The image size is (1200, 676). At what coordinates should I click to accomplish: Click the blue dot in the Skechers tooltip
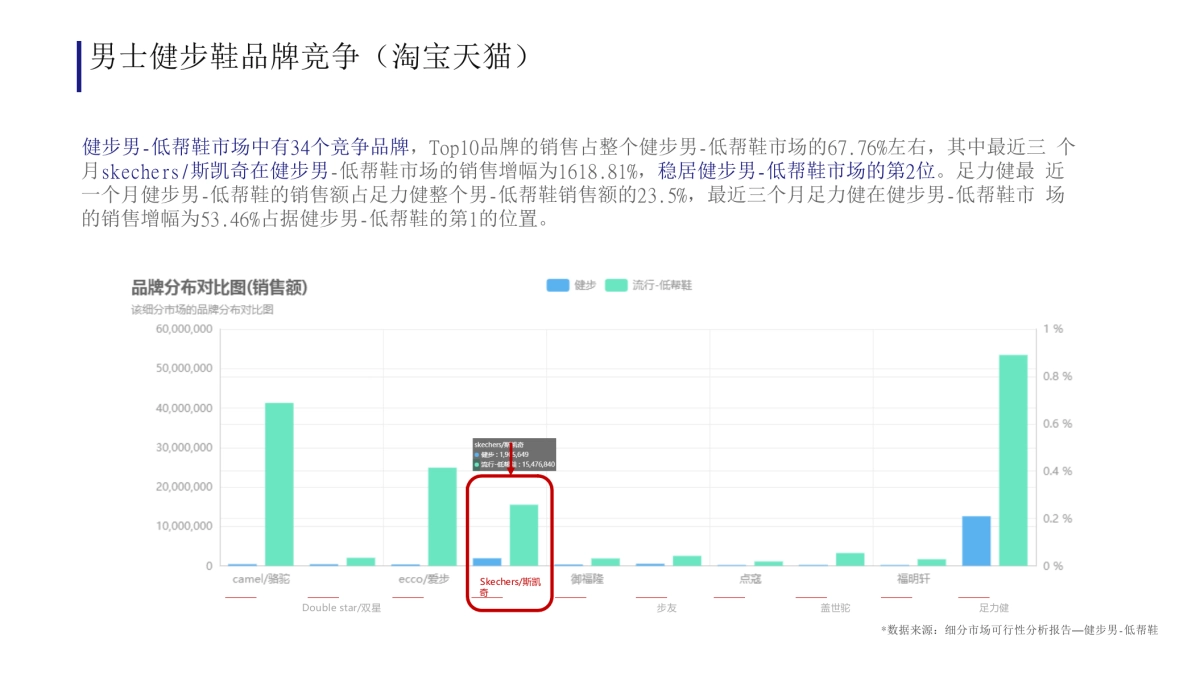tap(477, 453)
